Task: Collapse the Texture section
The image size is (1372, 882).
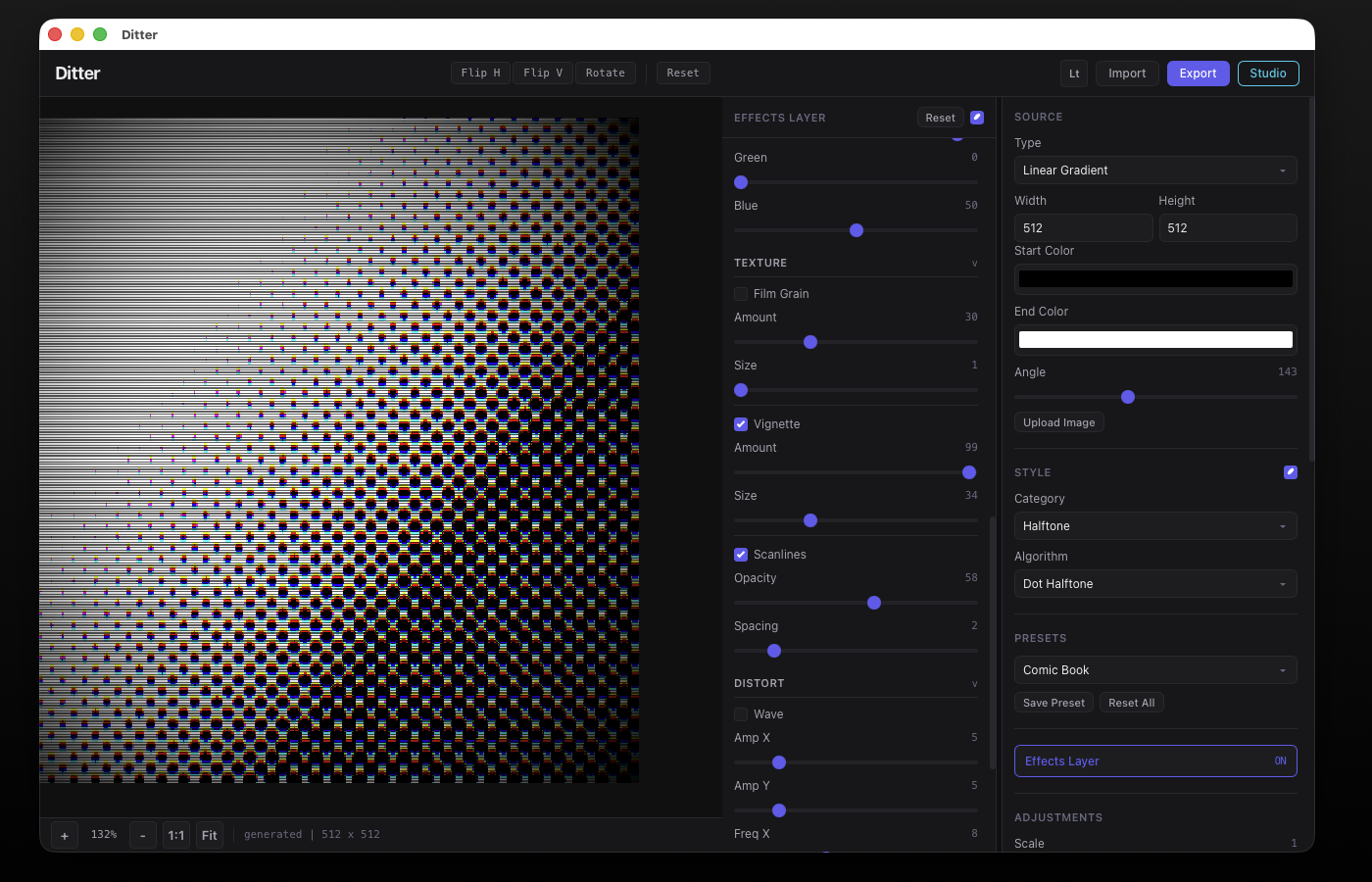Action: [974, 264]
